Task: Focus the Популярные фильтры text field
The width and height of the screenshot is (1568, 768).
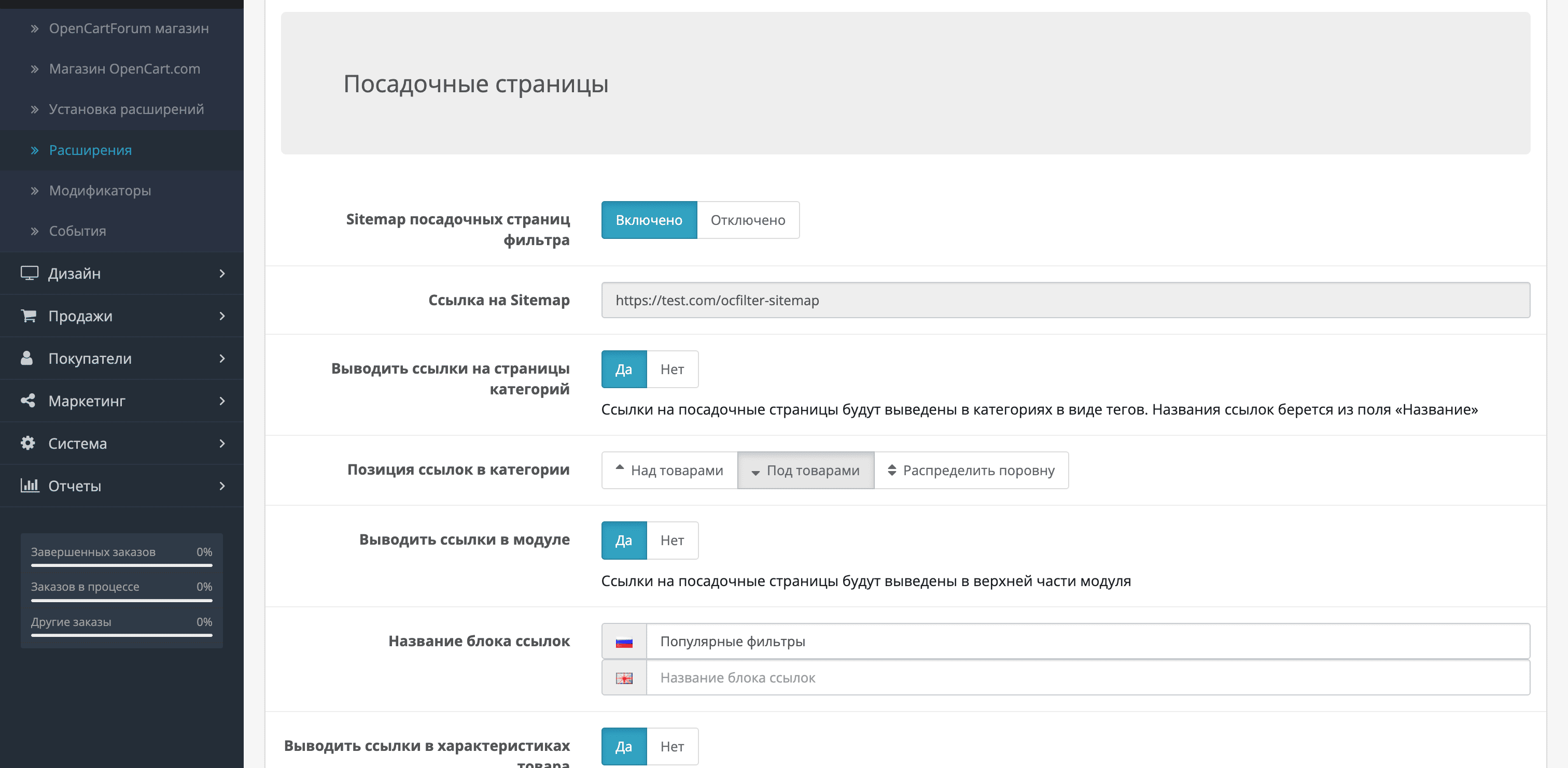Action: click(1088, 642)
